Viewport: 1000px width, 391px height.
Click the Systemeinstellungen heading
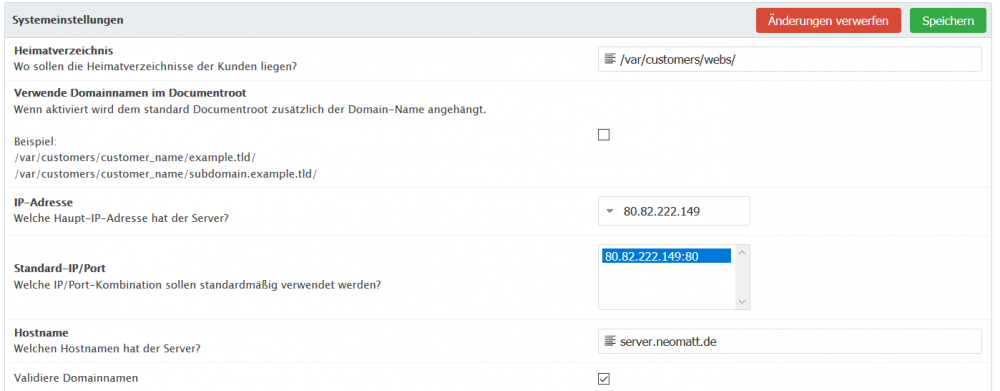pyautogui.click(x=68, y=20)
